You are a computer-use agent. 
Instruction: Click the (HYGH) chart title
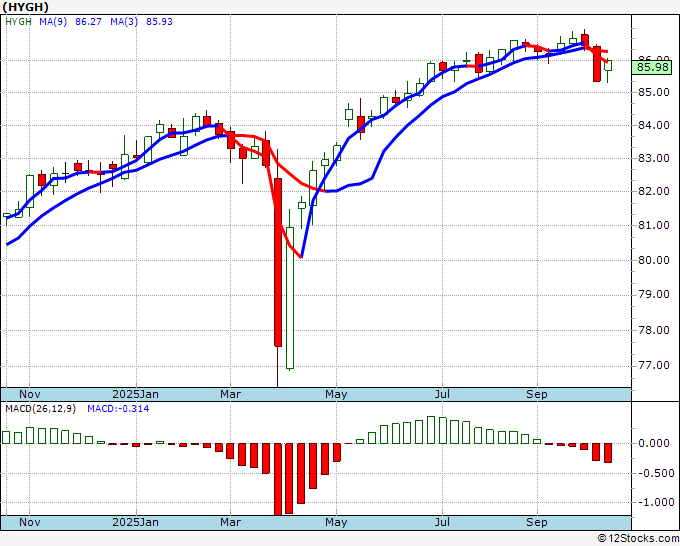[x=26, y=7]
